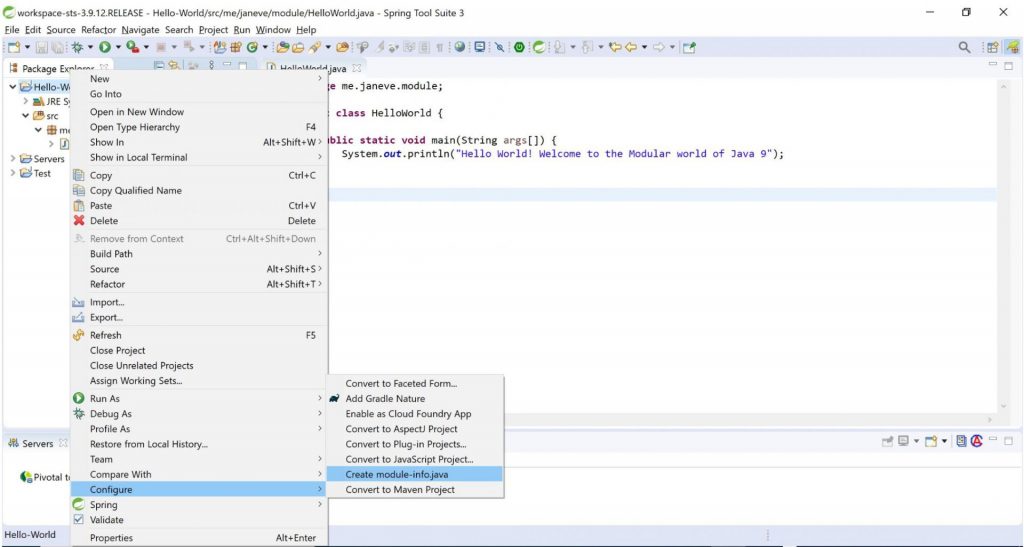Select the Servers project in the tree
The width and height of the screenshot is (1024, 547).
42,159
